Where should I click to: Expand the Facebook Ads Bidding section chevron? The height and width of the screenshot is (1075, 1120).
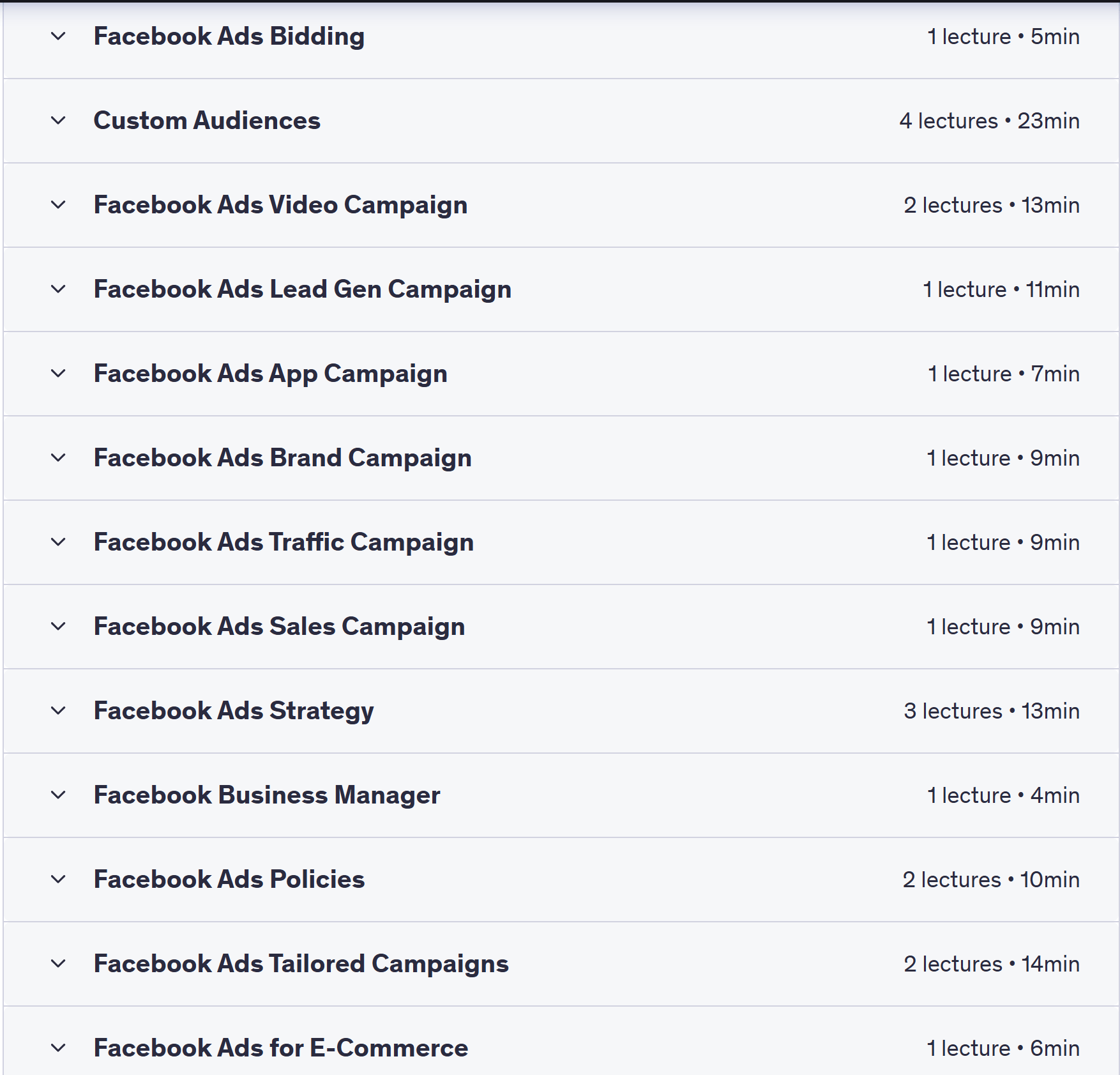point(58,36)
